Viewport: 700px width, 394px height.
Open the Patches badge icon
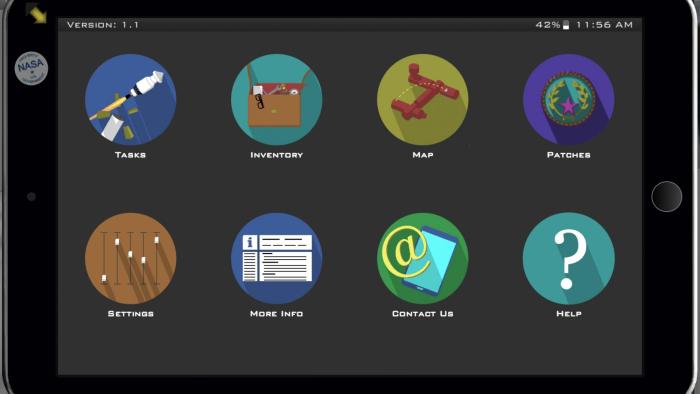568,100
